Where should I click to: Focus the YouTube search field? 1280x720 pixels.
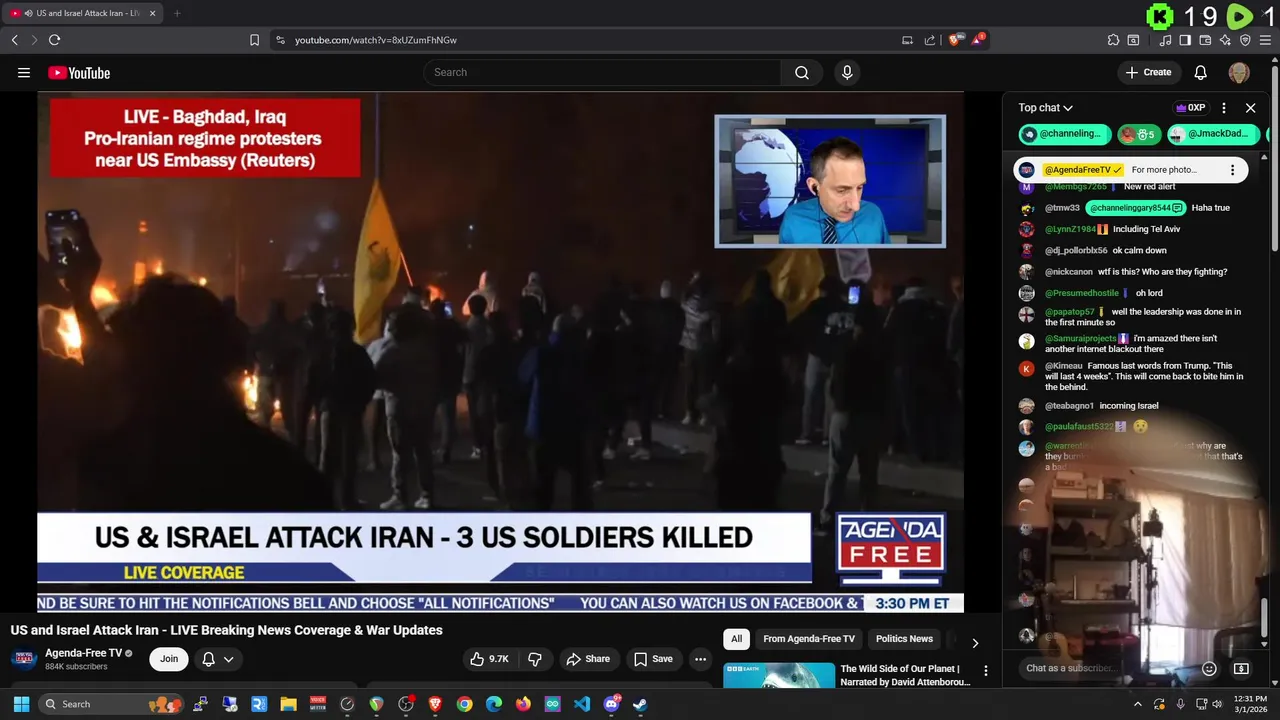(602, 72)
